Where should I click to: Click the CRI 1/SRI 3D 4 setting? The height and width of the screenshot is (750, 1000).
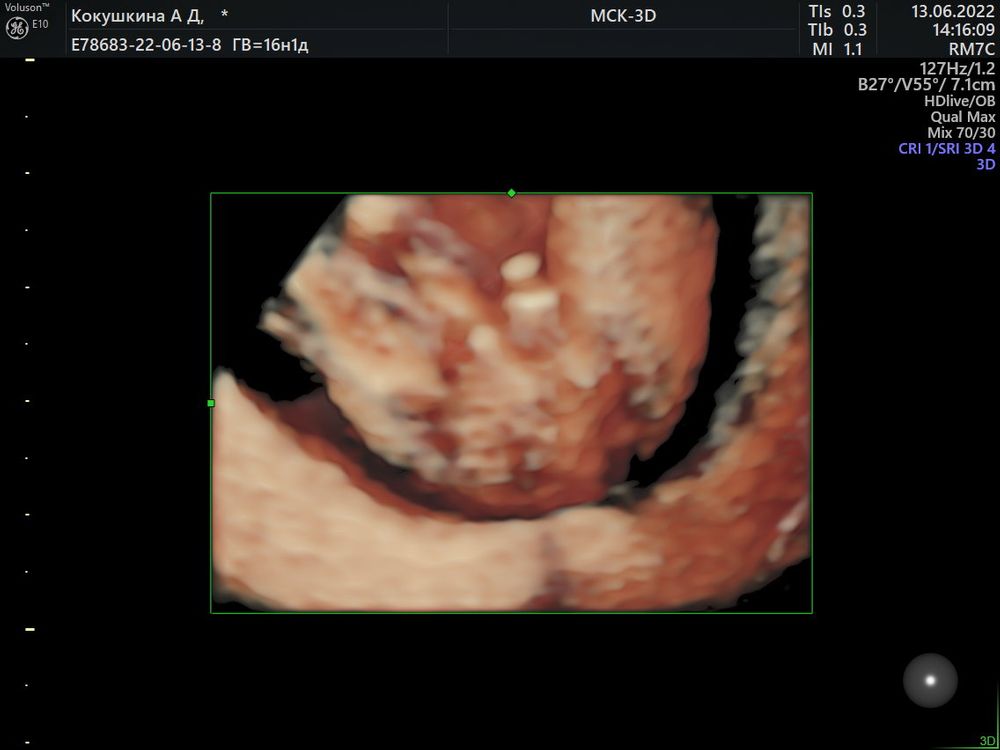coord(946,149)
